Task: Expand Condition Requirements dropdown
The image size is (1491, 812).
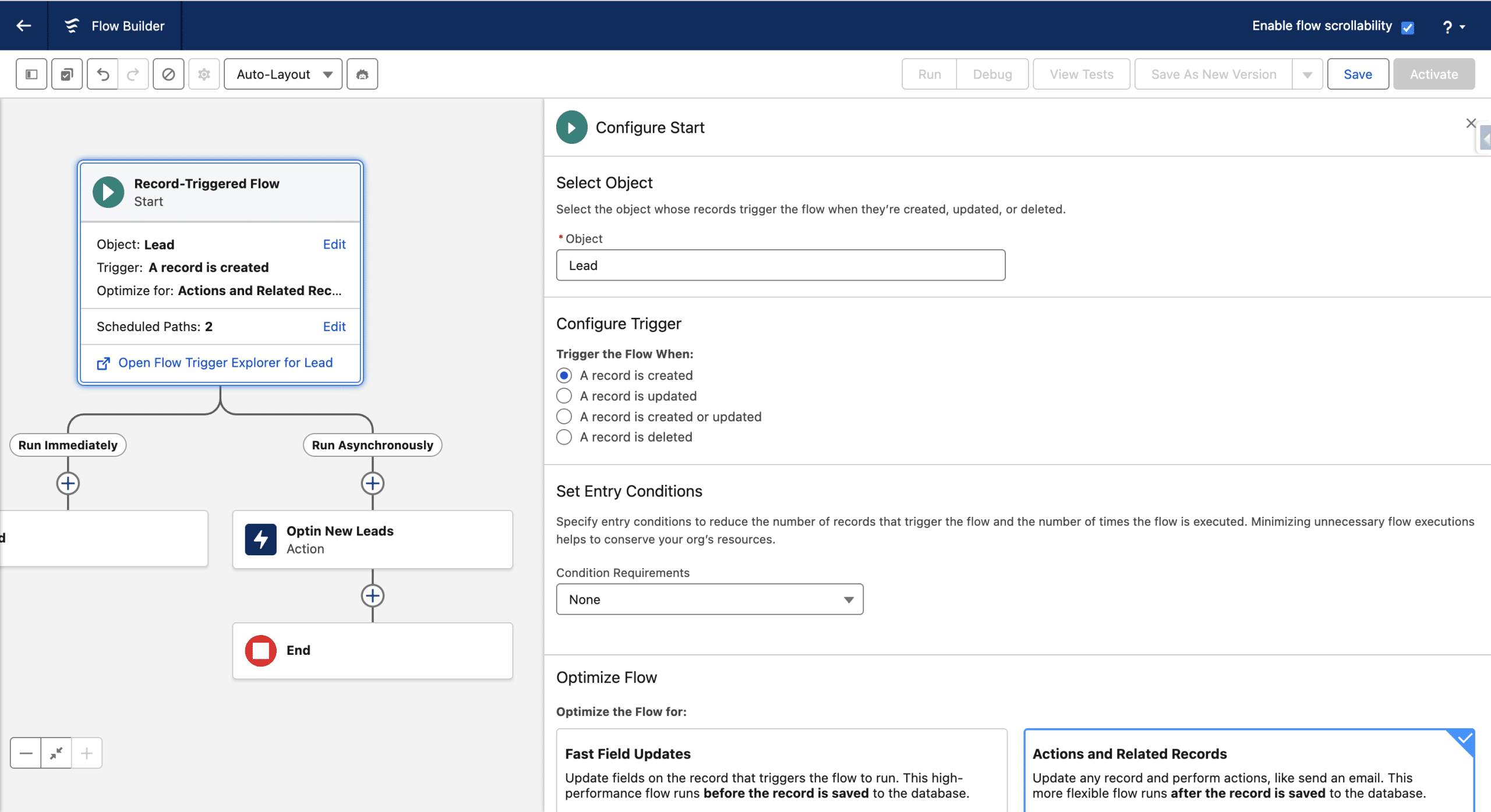Action: point(709,600)
